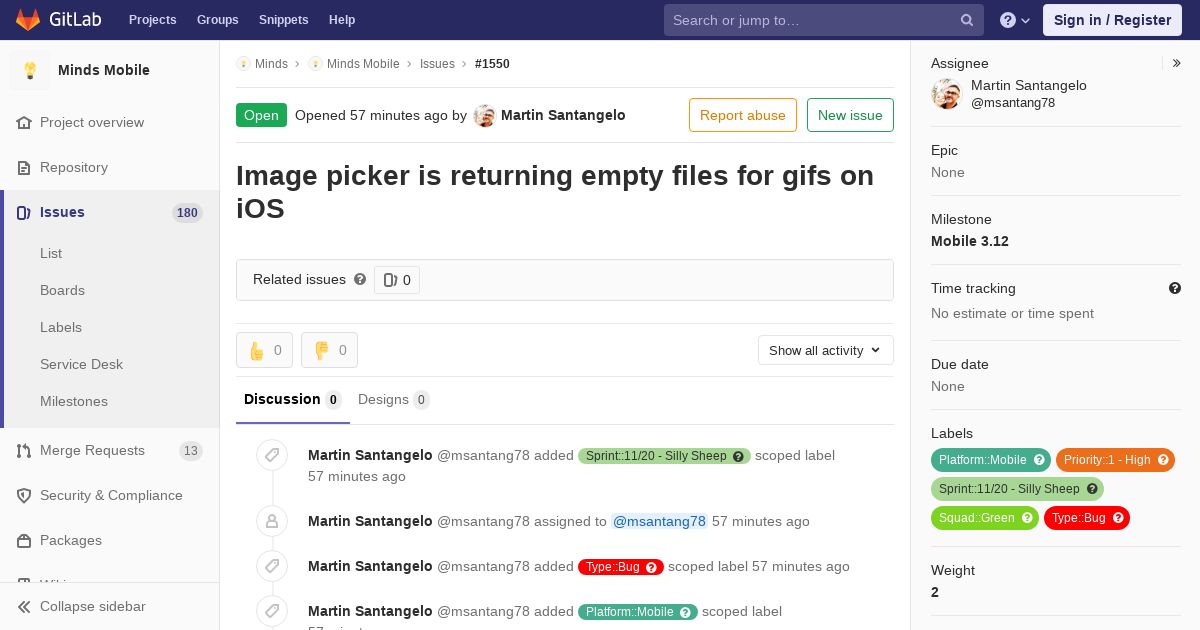Click the tag icon beside Type::Bug activity
This screenshot has height=630, width=1200.
272,566
